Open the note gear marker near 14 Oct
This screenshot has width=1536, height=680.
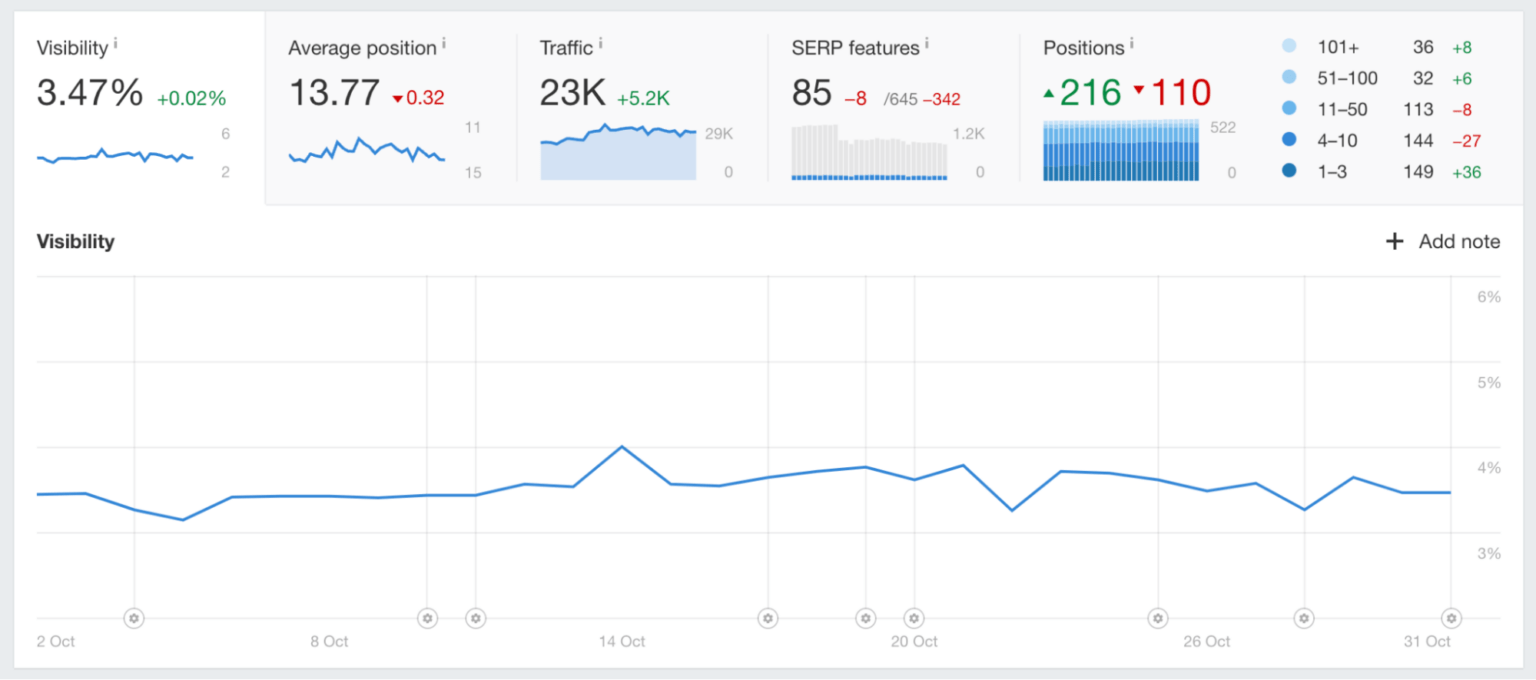767,618
